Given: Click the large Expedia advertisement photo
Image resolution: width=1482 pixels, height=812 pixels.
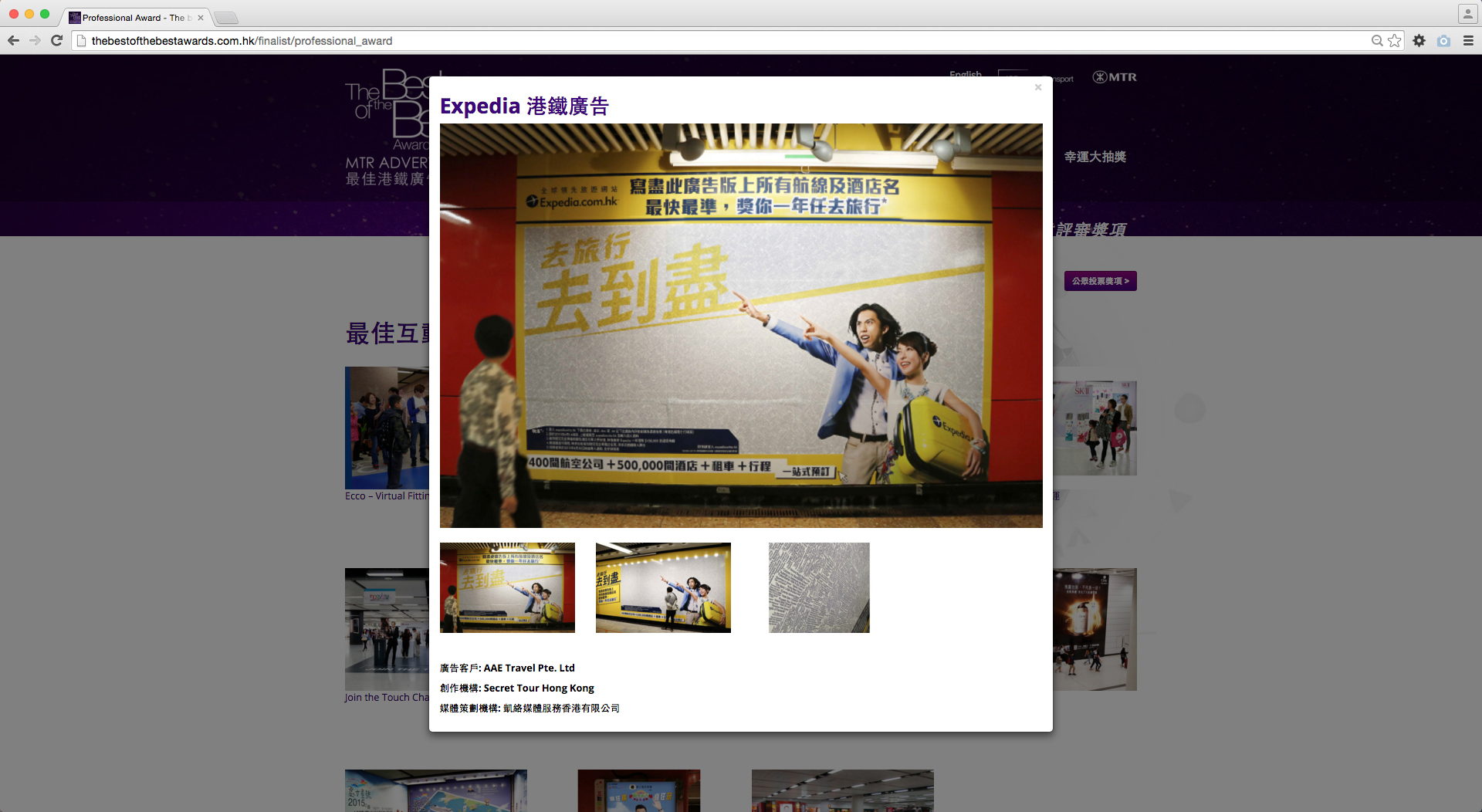Looking at the screenshot, I should click(x=741, y=325).
